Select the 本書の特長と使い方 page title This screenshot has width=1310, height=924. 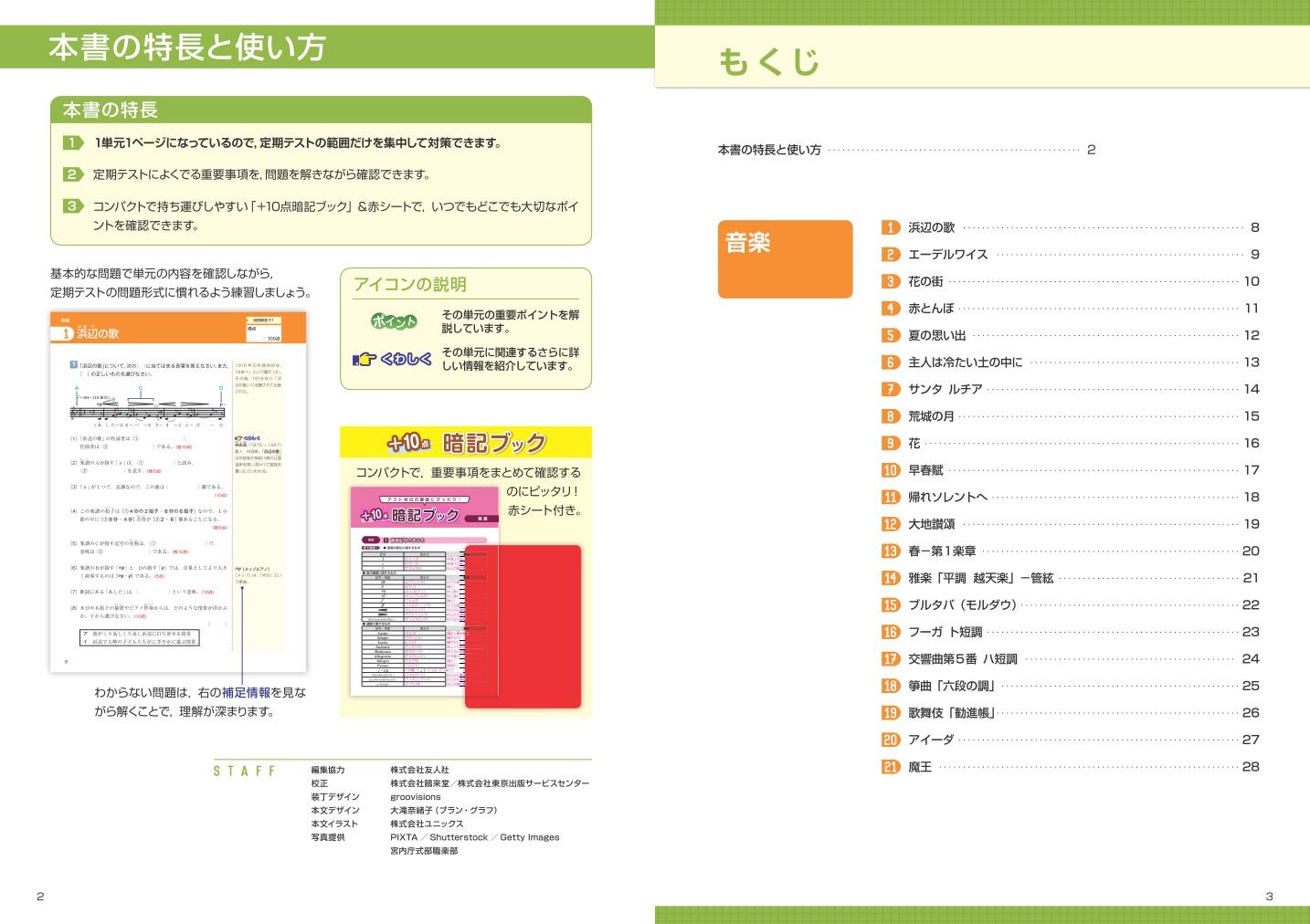click(x=187, y=47)
